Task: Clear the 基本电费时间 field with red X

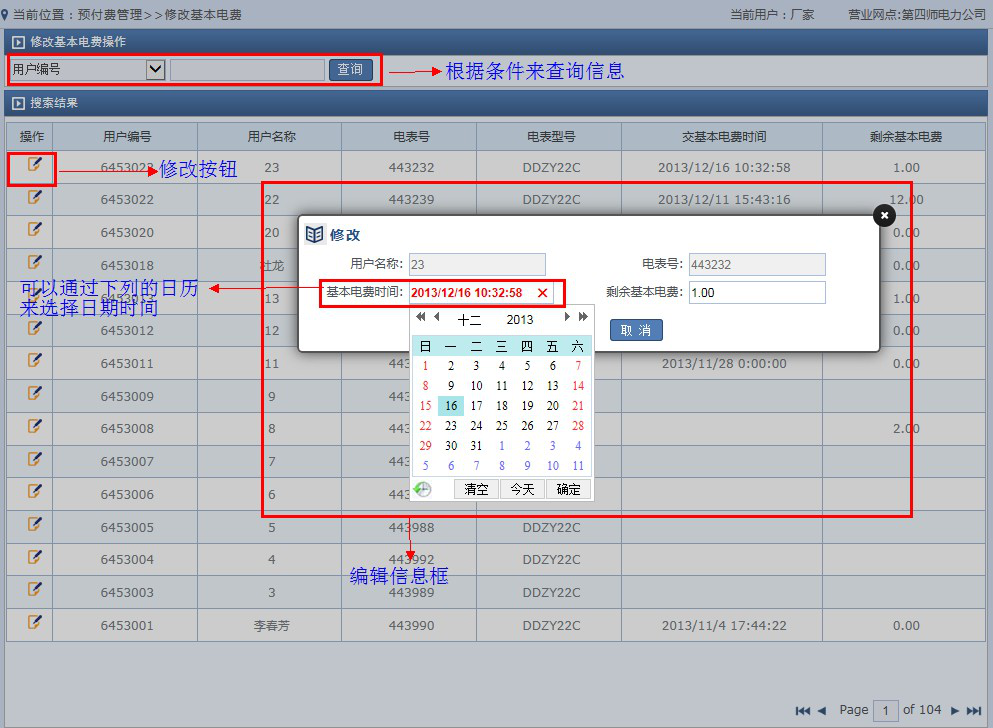Action: [x=542, y=293]
